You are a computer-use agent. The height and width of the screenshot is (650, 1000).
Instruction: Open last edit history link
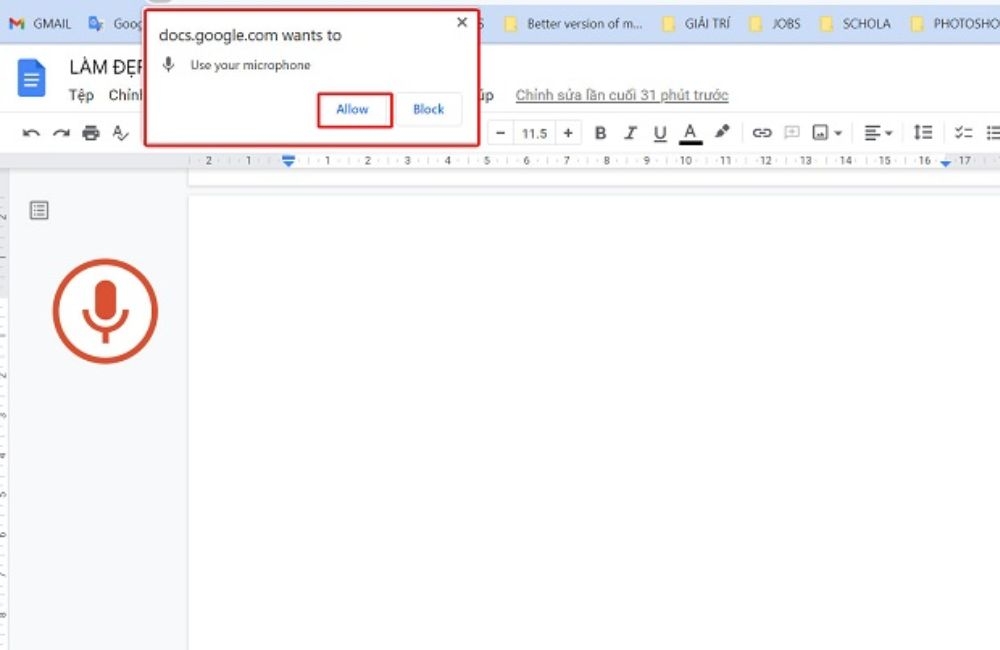click(622, 95)
